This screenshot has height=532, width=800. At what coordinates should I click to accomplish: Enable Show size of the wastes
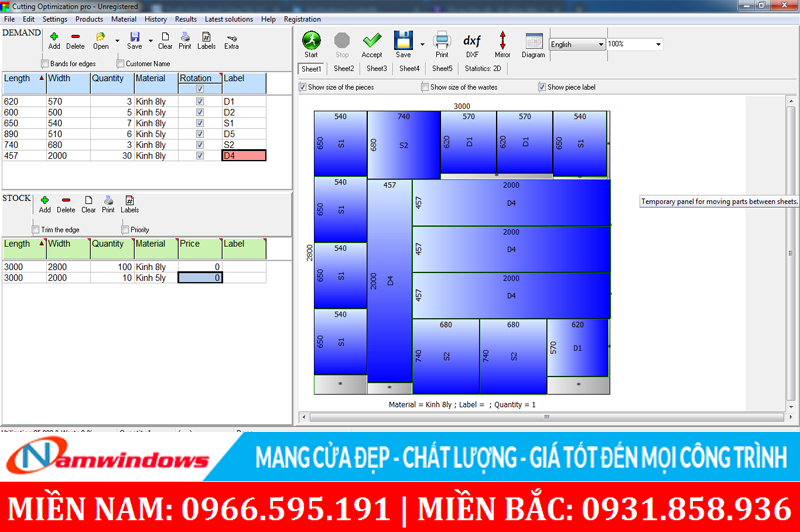(425, 87)
